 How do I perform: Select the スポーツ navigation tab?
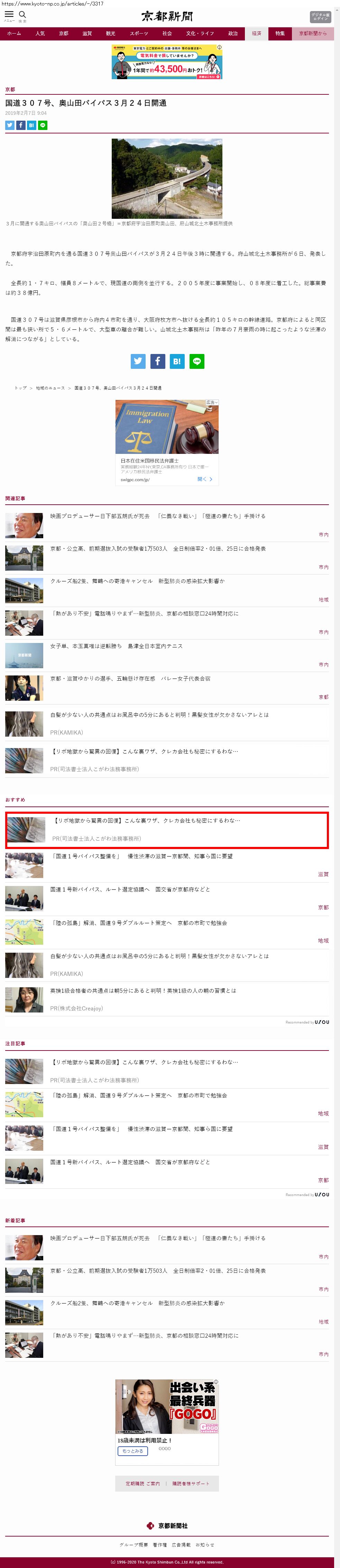[x=138, y=34]
